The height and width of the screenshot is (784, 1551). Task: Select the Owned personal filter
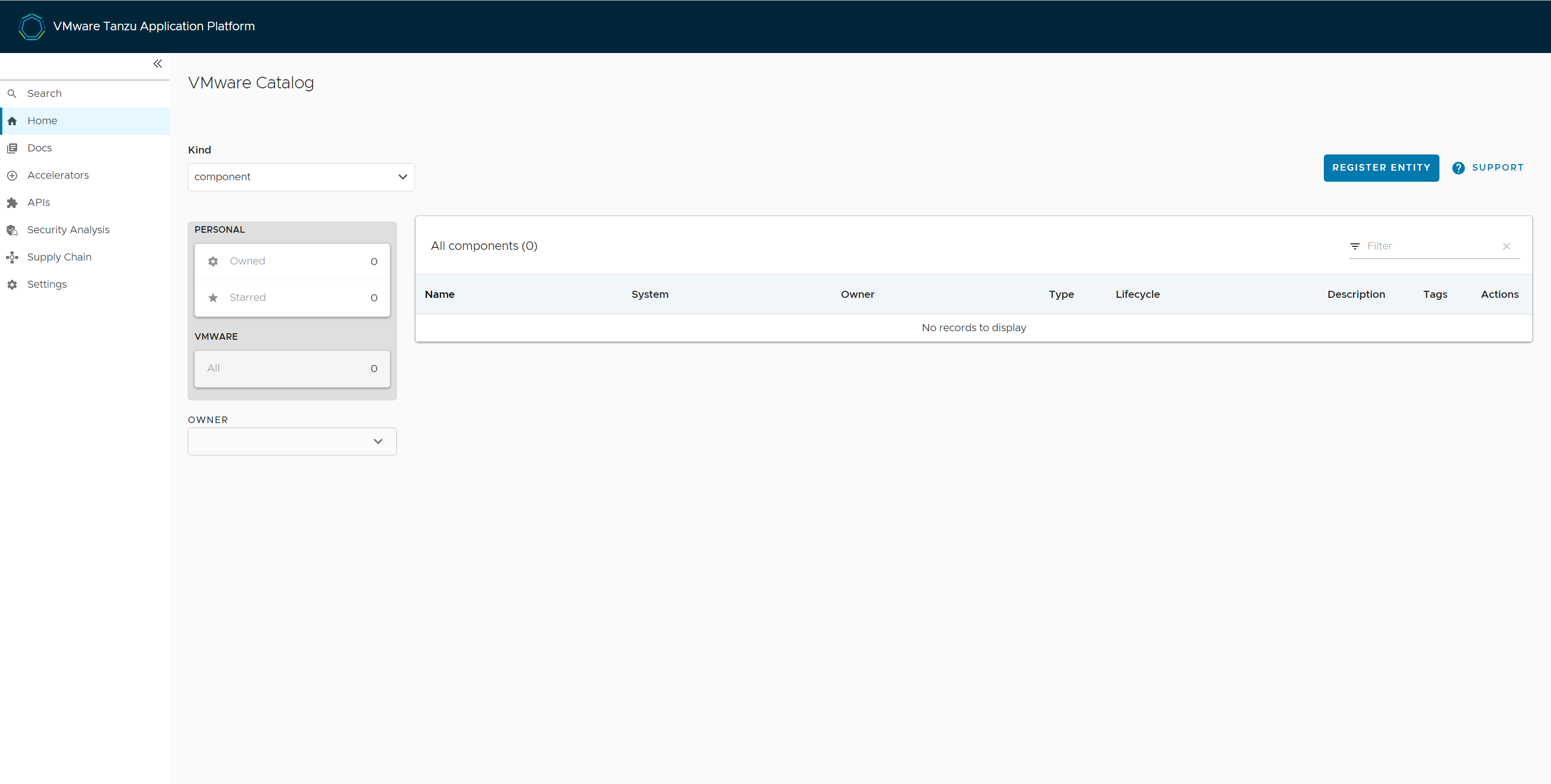click(x=292, y=262)
